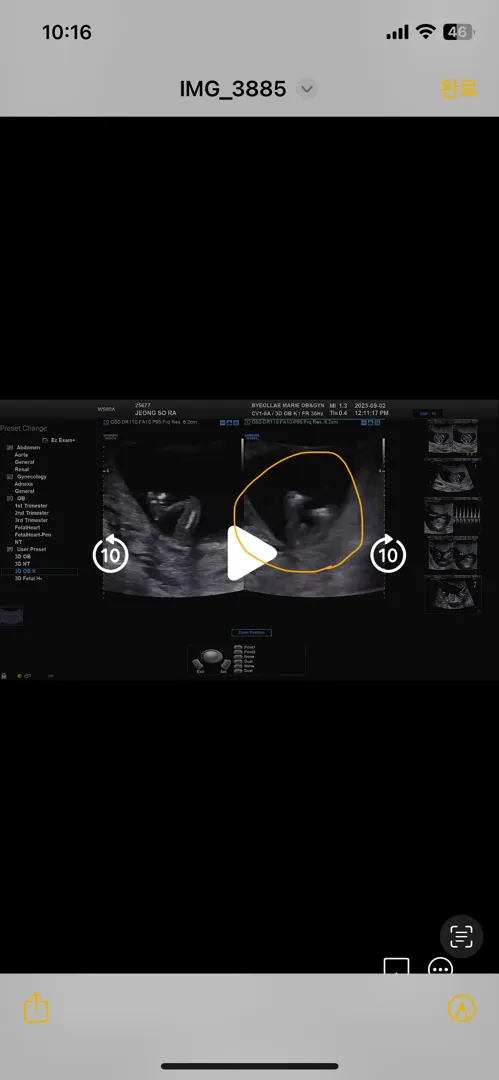Skip forward 10 seconds
499x1080 pixels.
(x=388, y=554)
